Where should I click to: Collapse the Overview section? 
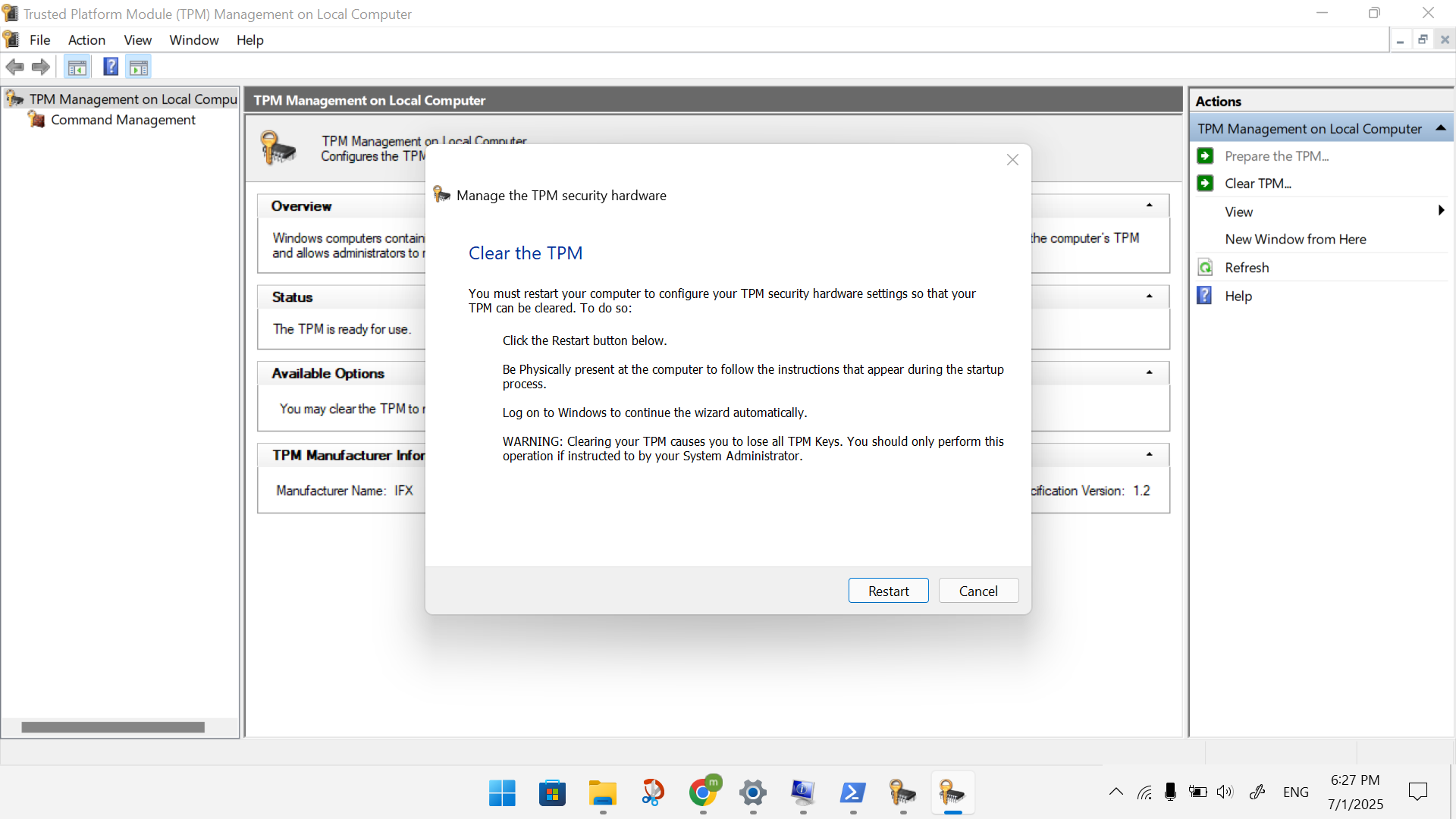(x=1149, y=206)
